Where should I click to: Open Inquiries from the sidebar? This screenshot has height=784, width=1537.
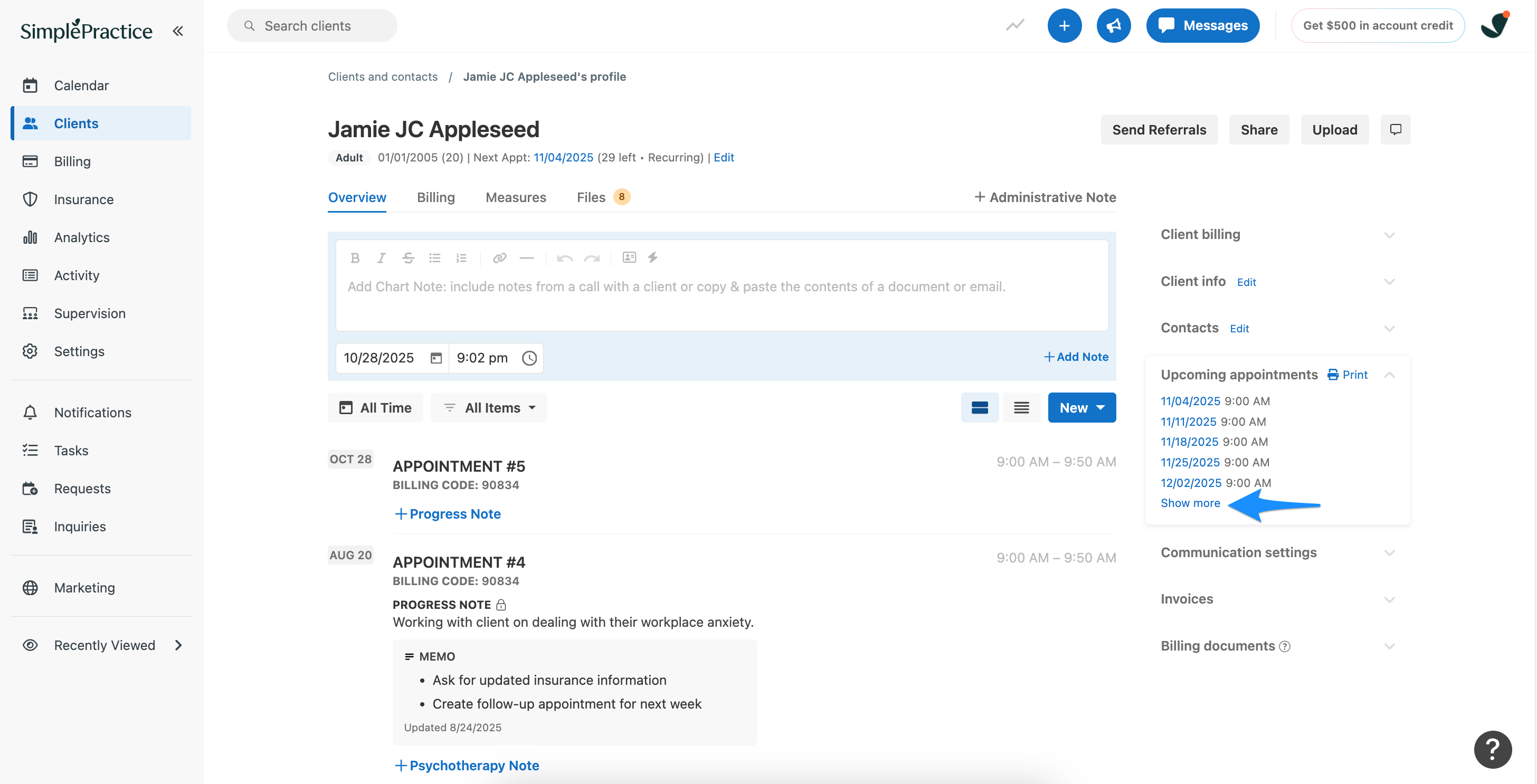[x=101, y=527]
